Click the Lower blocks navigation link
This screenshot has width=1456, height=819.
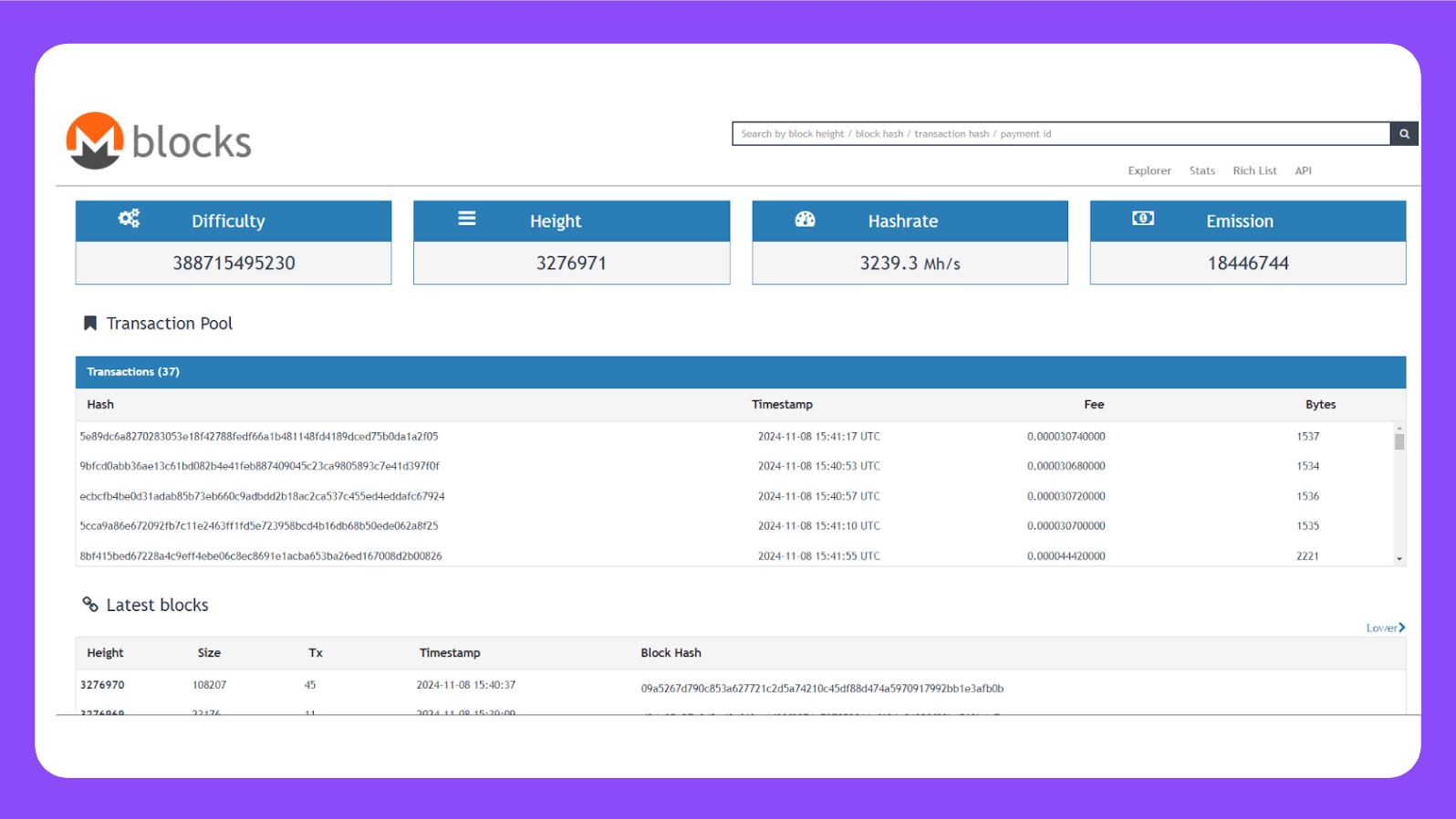click(1385, 627)
